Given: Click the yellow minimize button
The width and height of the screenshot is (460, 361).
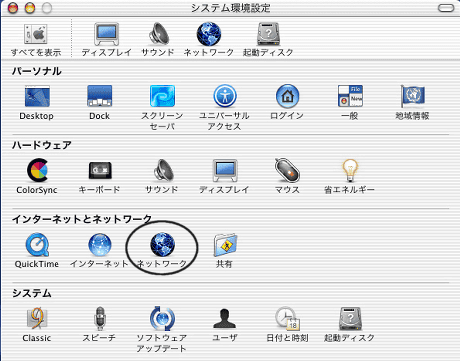Looking at the screenshot, I should click(x=30, y=8).
